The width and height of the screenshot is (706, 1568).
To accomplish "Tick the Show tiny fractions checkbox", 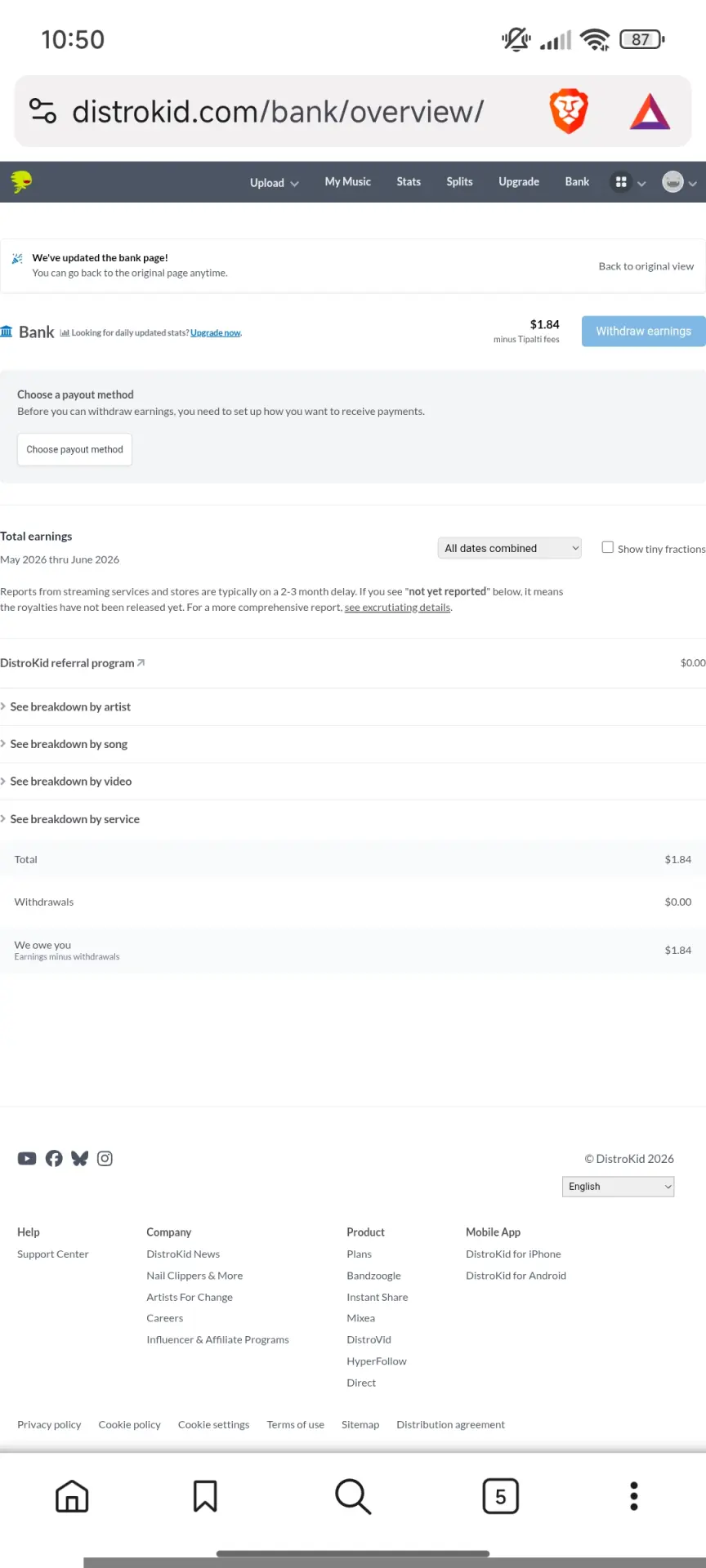I will pyautogui.click(x=608, y=547).
